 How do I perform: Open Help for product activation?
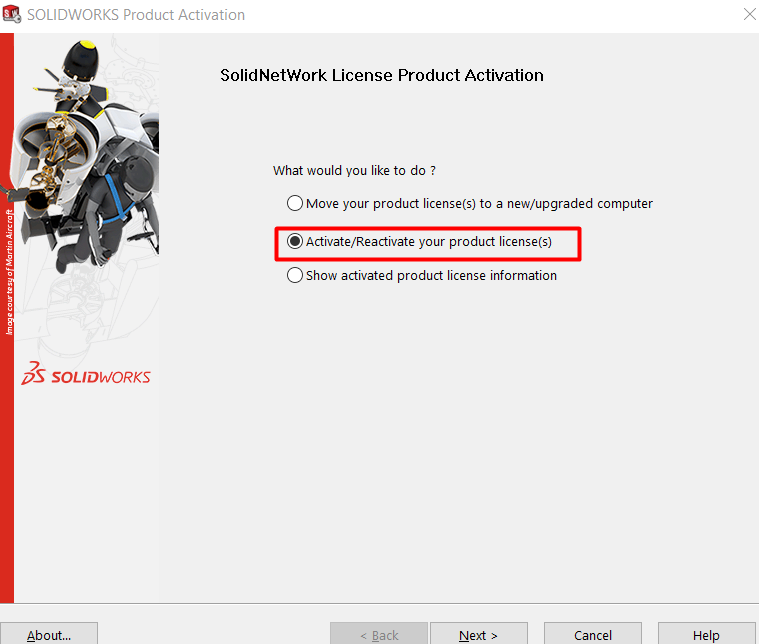(707, 633)
